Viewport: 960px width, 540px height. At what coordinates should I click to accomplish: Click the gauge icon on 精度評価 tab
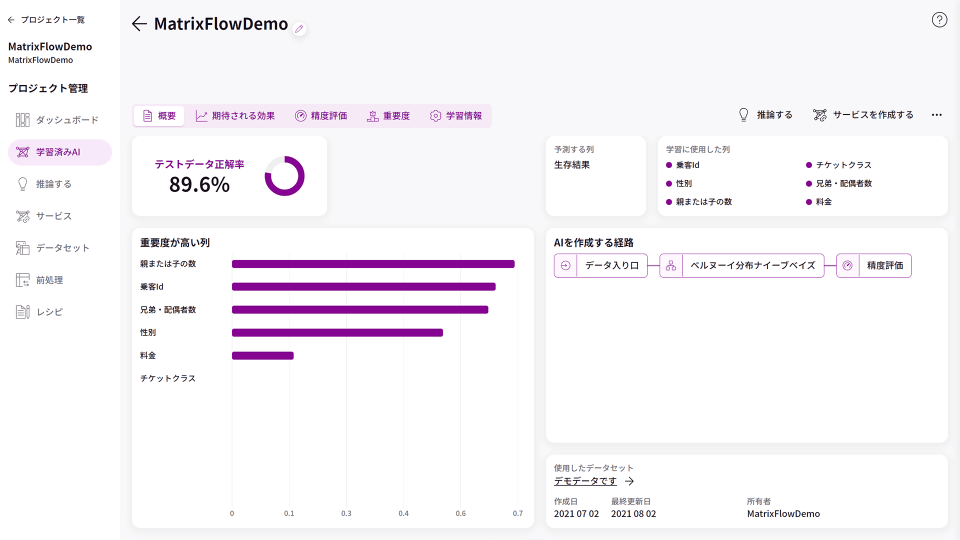301,116
